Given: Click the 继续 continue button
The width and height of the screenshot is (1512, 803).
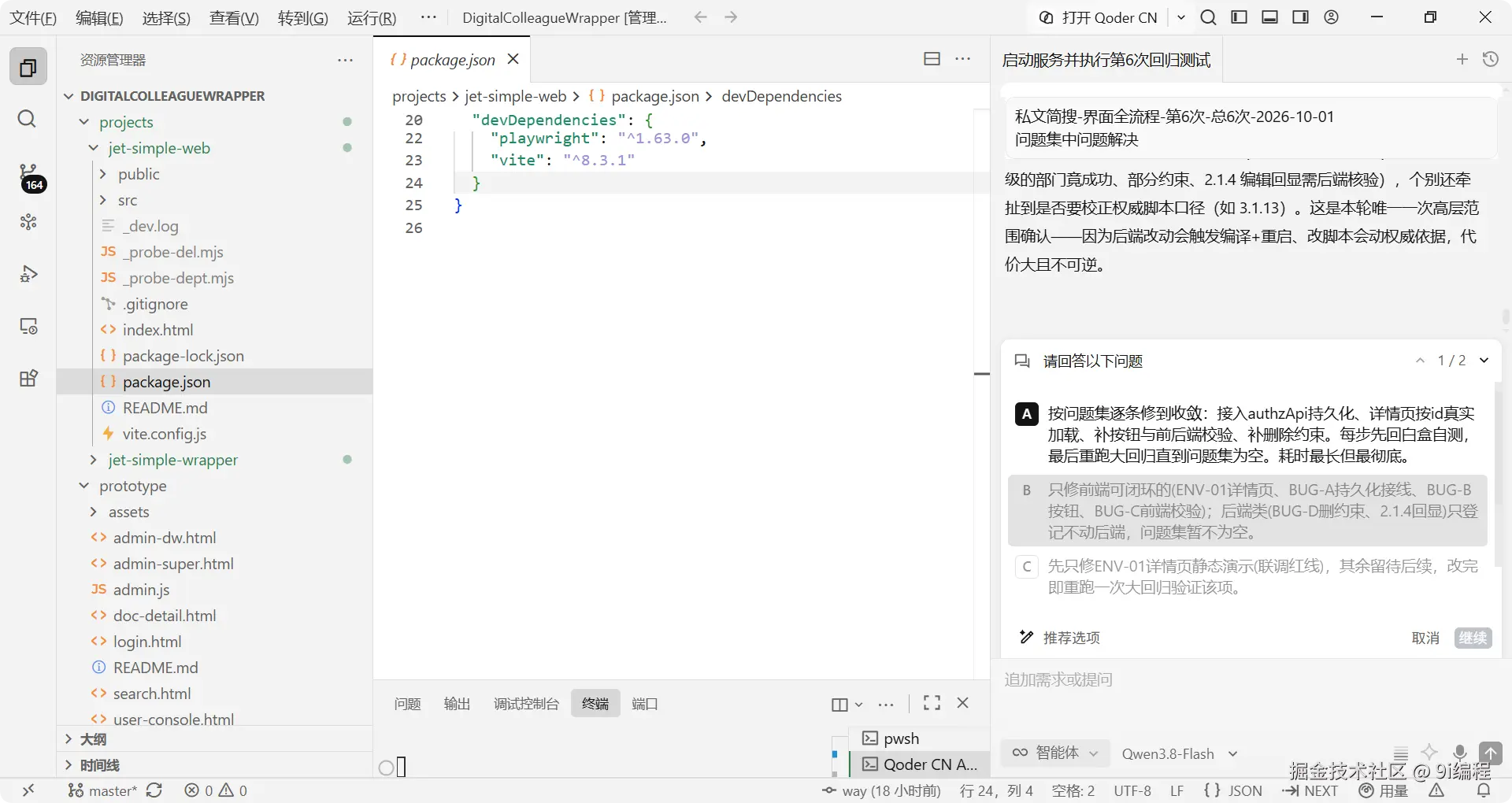Looking at the screenshot, I should (1473, 638).
